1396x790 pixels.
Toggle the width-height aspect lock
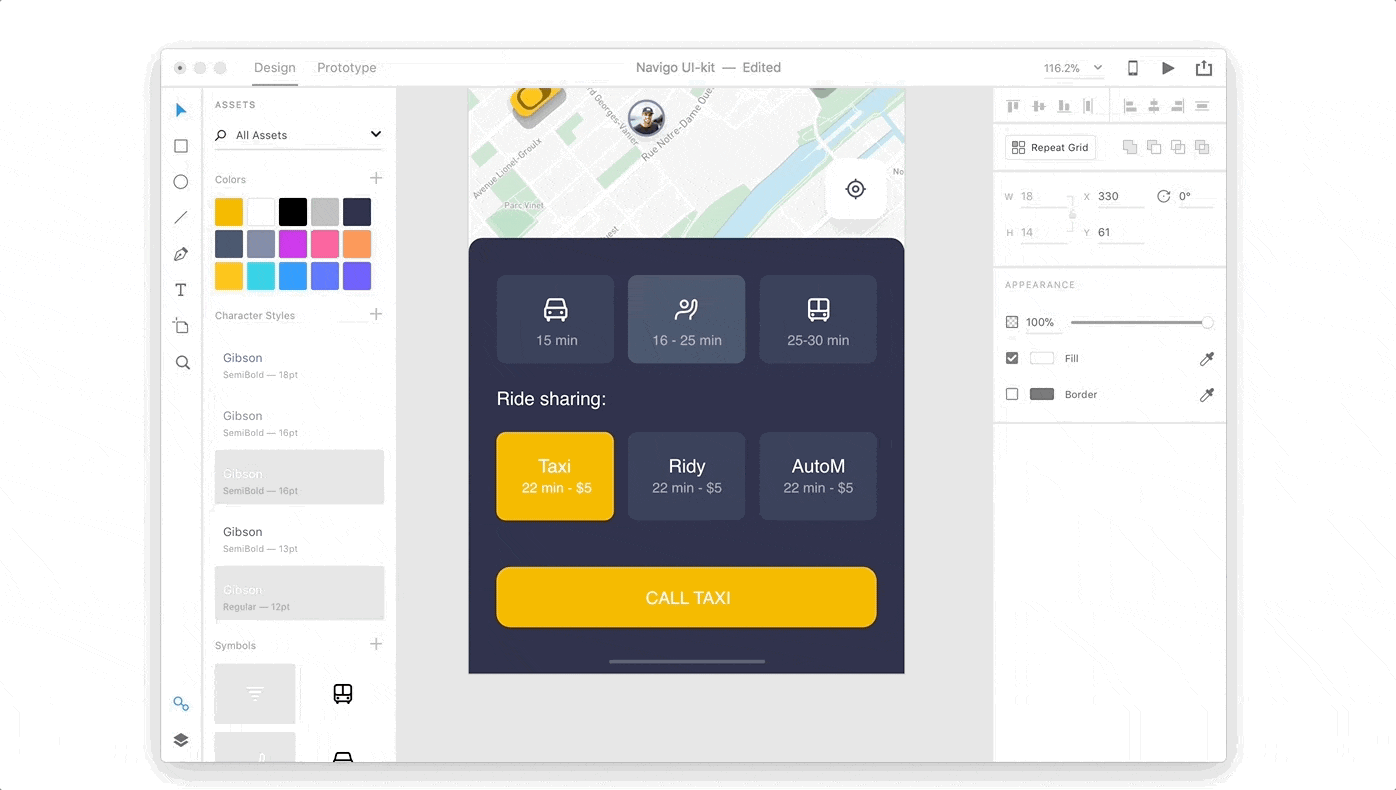pyautogui.click(x=1072, y=214)
